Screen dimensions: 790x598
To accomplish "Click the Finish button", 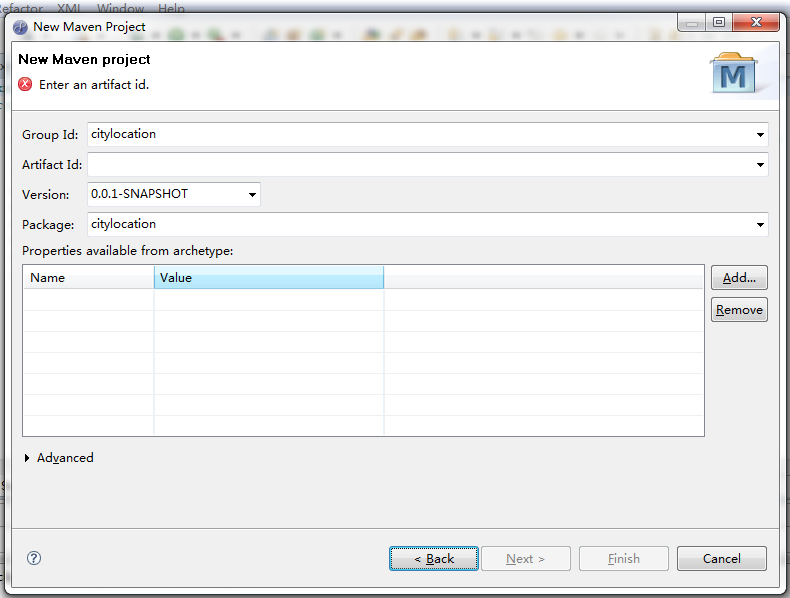I will pyautogui.click(x=624, y=558).
